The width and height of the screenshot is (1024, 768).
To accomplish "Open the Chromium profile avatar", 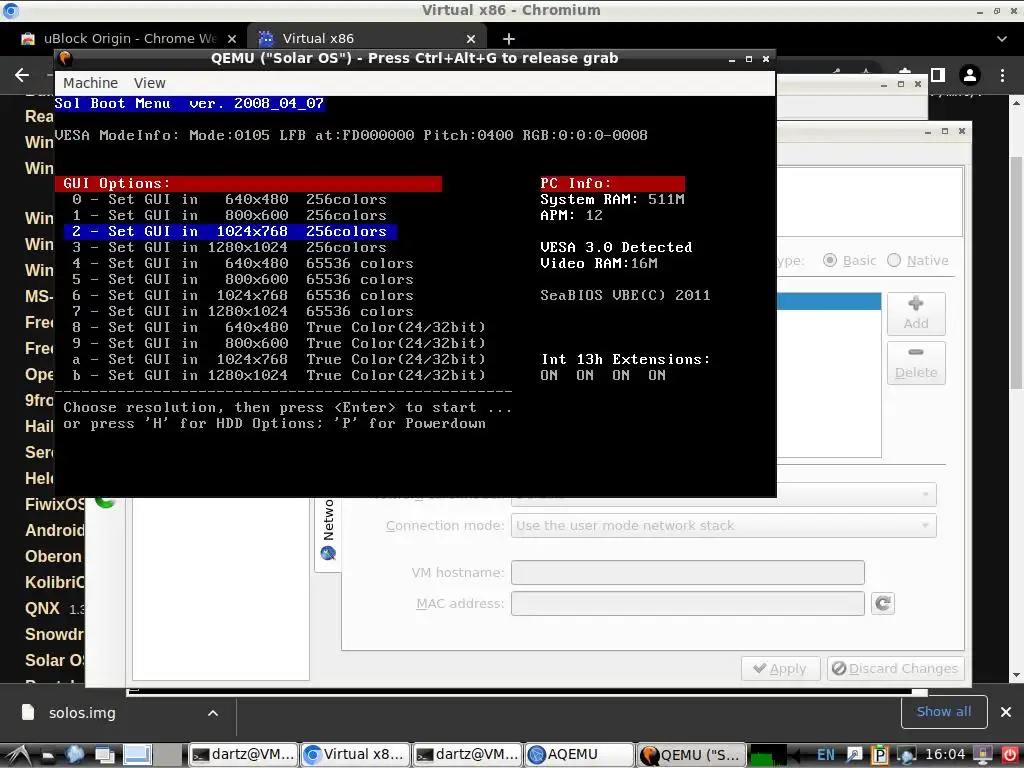I will [970, 75].
